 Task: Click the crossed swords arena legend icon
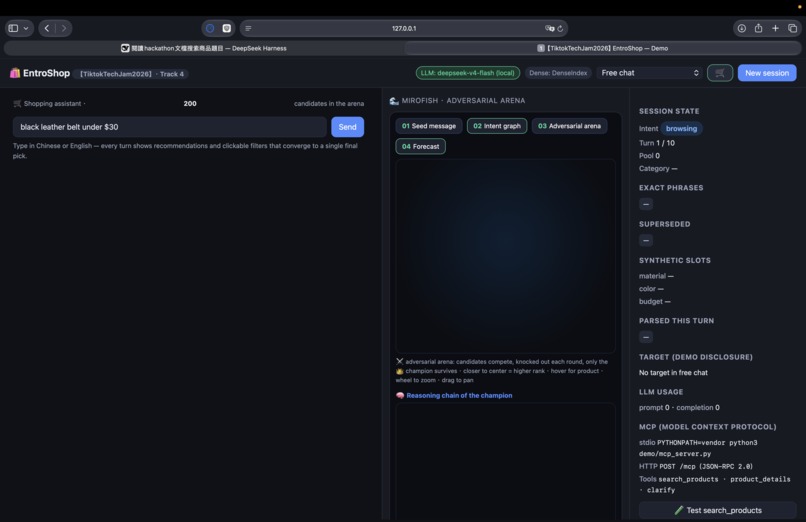coord(400,362)
